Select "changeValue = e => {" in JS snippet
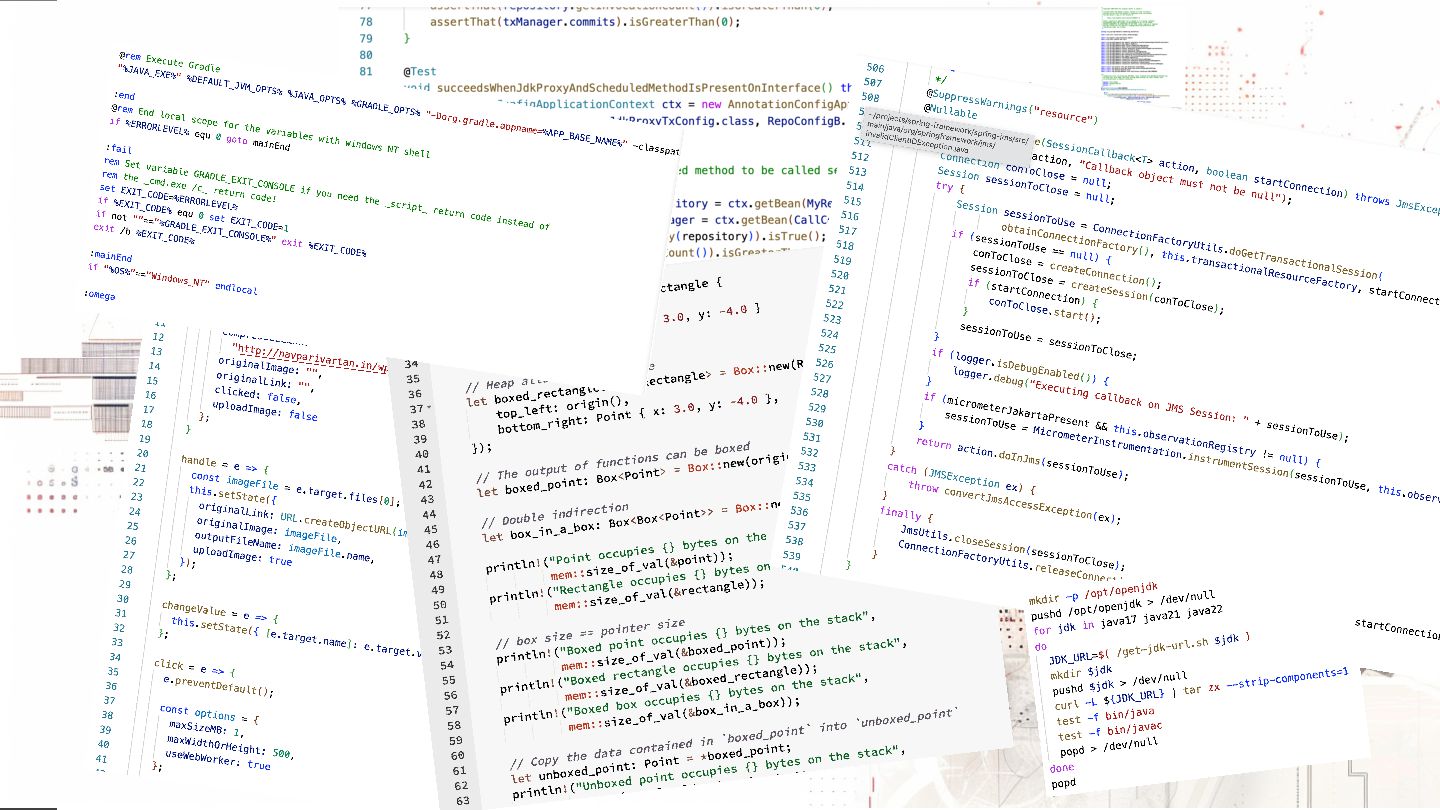 [x=219, y=612]
